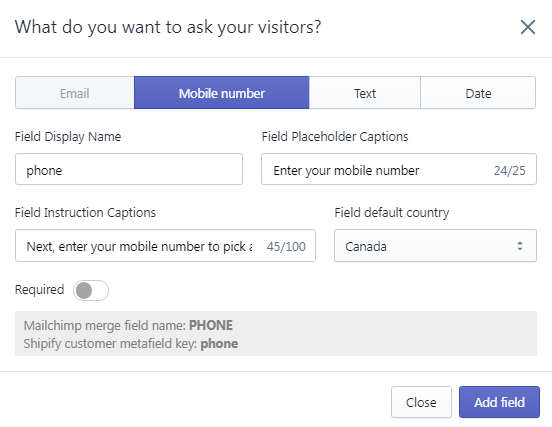Switch to the Email field type tab
The height and width of the screenshot is (427, 552).
[75, 93]
